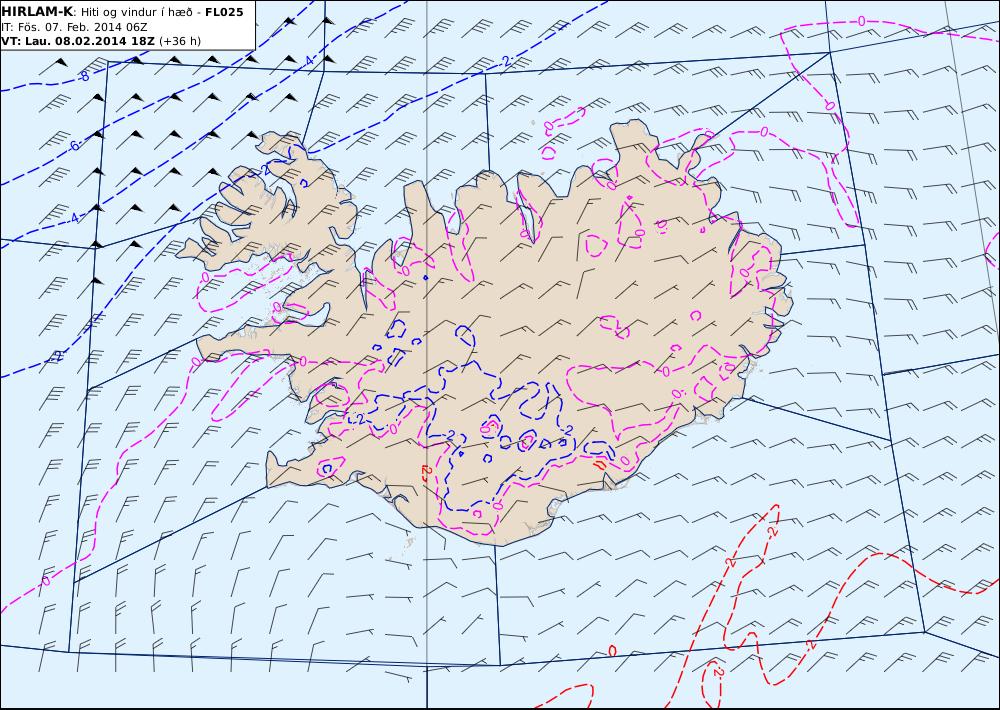Click the blue "-6" isotherm label
The height and width of the screenshot is (710, 1000).
click(x=74, y=145)
